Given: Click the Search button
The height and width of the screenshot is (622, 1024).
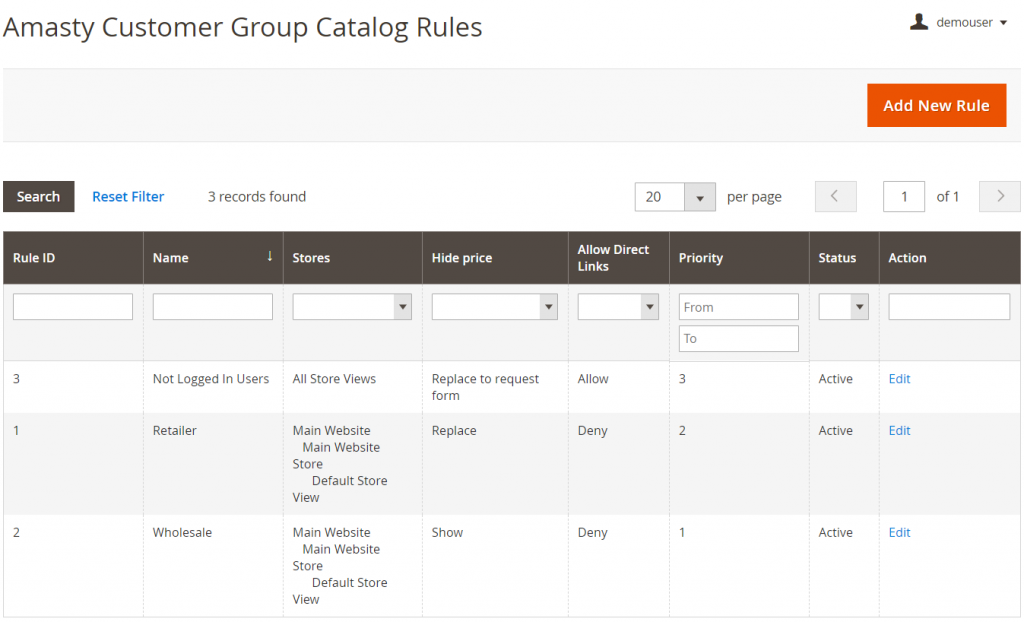Looking at the screenshot, I should [39, 196].
